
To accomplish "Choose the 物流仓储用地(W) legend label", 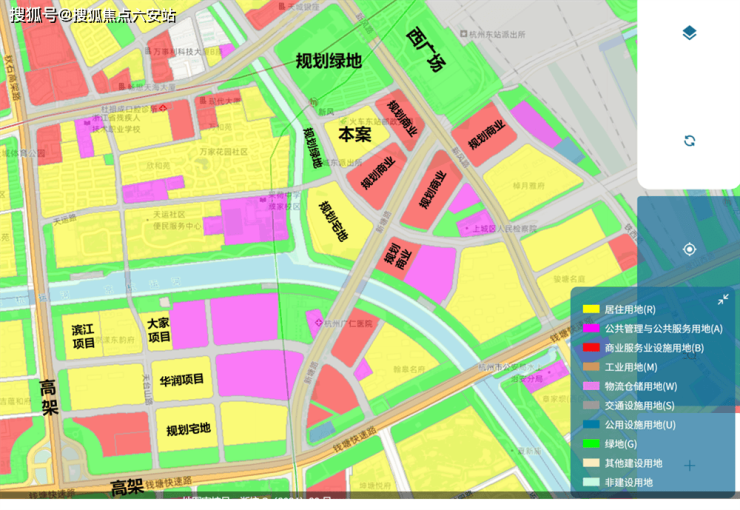I will click(640, 386).
